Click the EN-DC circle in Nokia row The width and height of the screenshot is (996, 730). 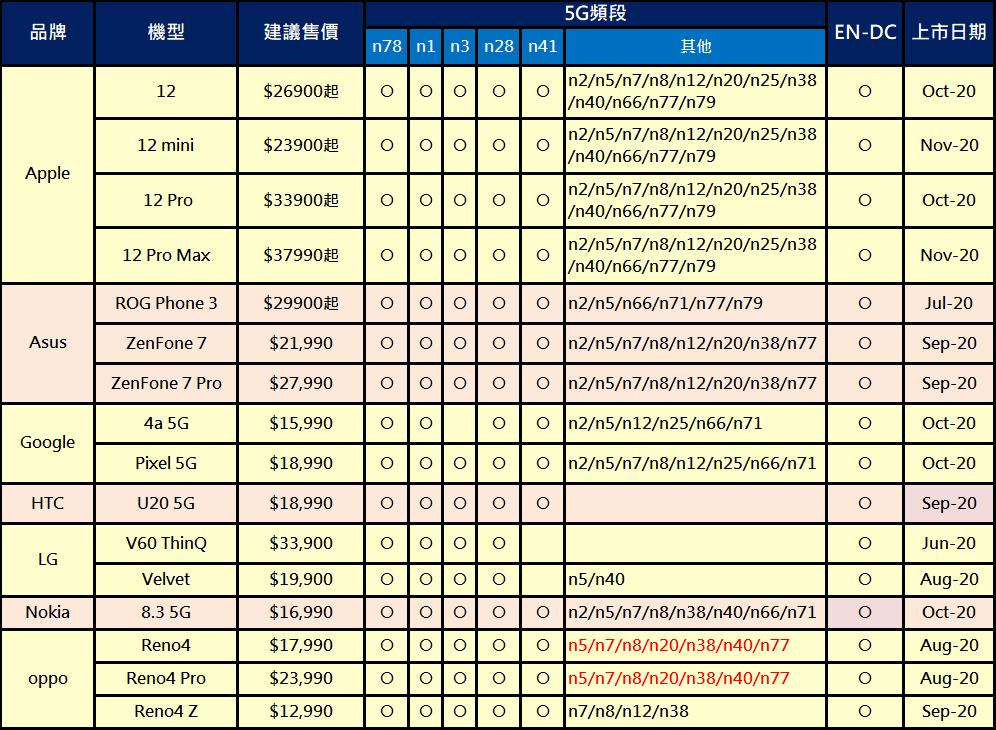[865, 612]
